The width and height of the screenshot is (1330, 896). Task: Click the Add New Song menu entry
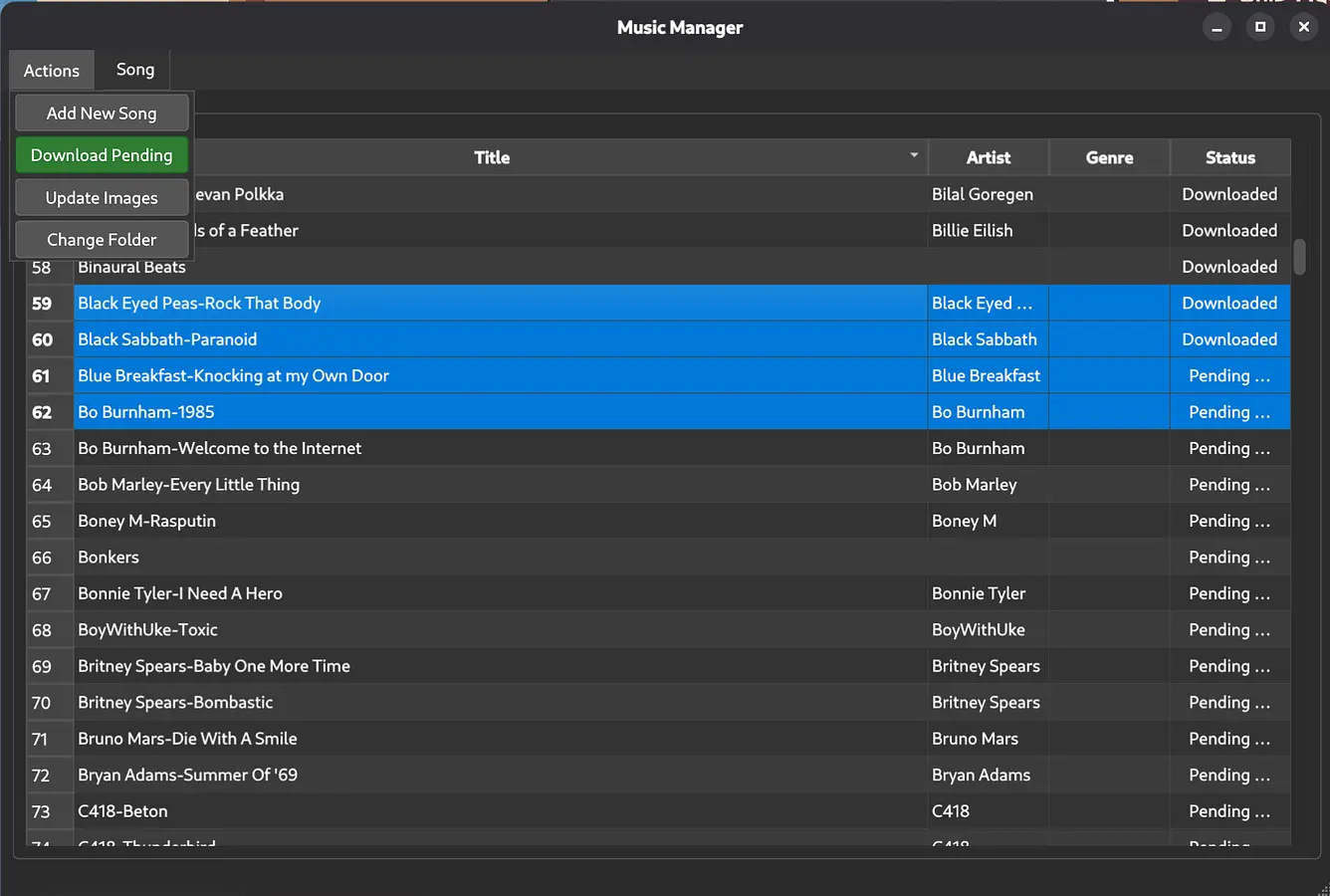[x=102, y=112]
